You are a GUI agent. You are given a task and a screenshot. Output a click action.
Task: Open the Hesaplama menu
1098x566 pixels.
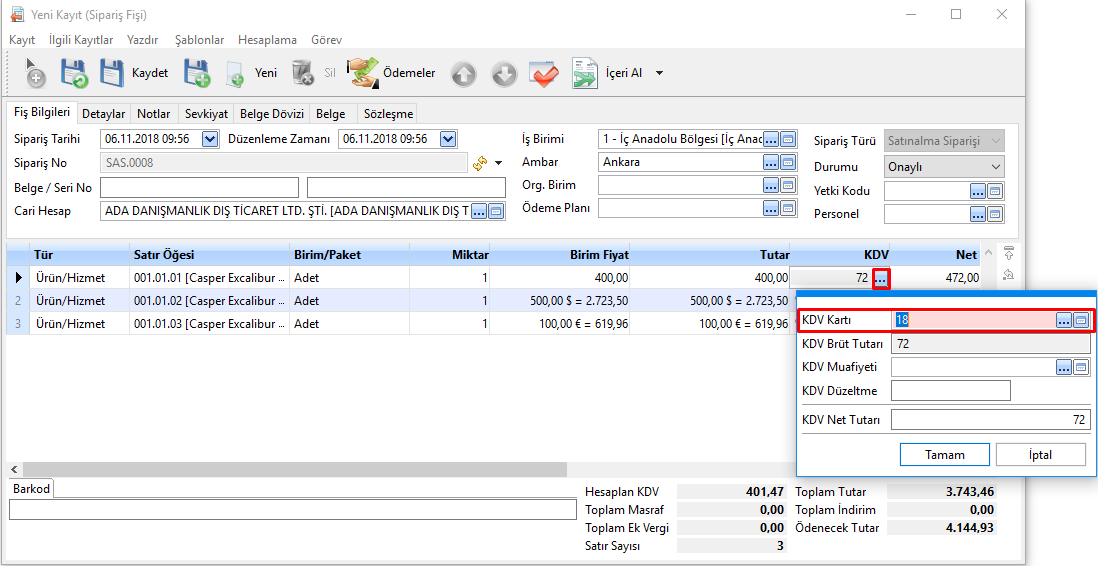[267, 40]
